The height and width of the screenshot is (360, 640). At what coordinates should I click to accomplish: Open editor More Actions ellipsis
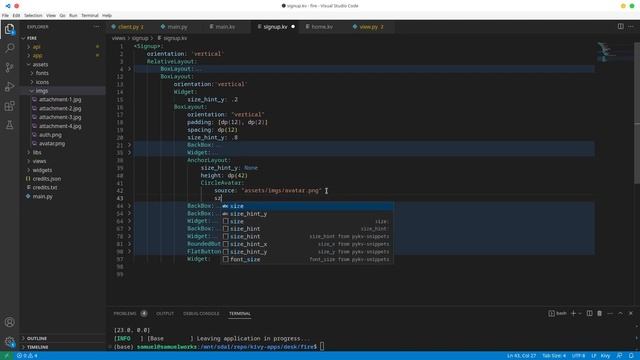coord(631,27)
